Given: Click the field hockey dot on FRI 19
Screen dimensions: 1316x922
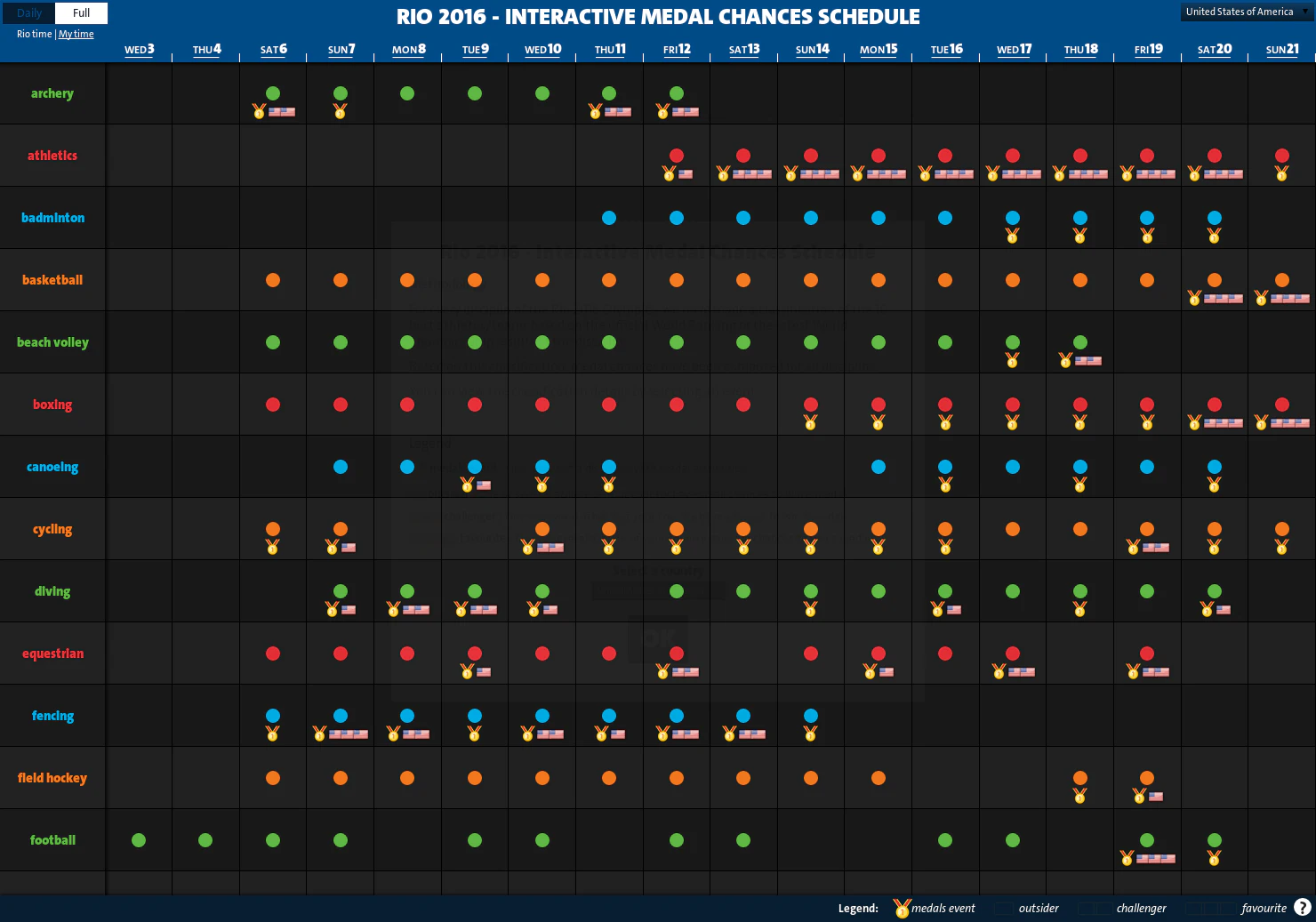Looking at the screenshot, I should coord(1147,778).
